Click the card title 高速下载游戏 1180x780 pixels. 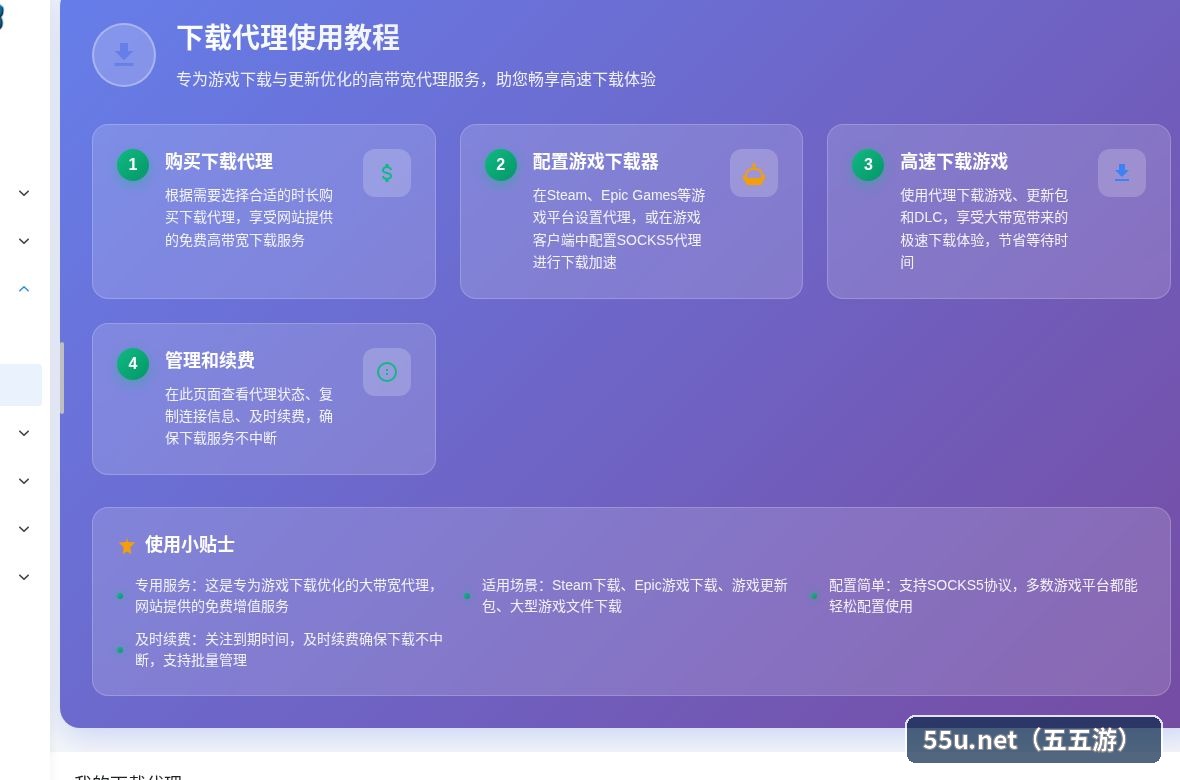[x=953, y=161]
